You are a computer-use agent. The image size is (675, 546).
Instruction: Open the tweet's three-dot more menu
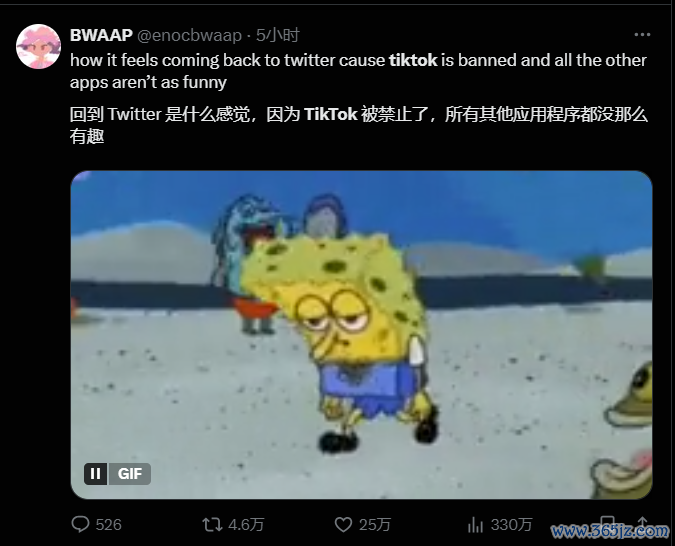coord(642,35)
